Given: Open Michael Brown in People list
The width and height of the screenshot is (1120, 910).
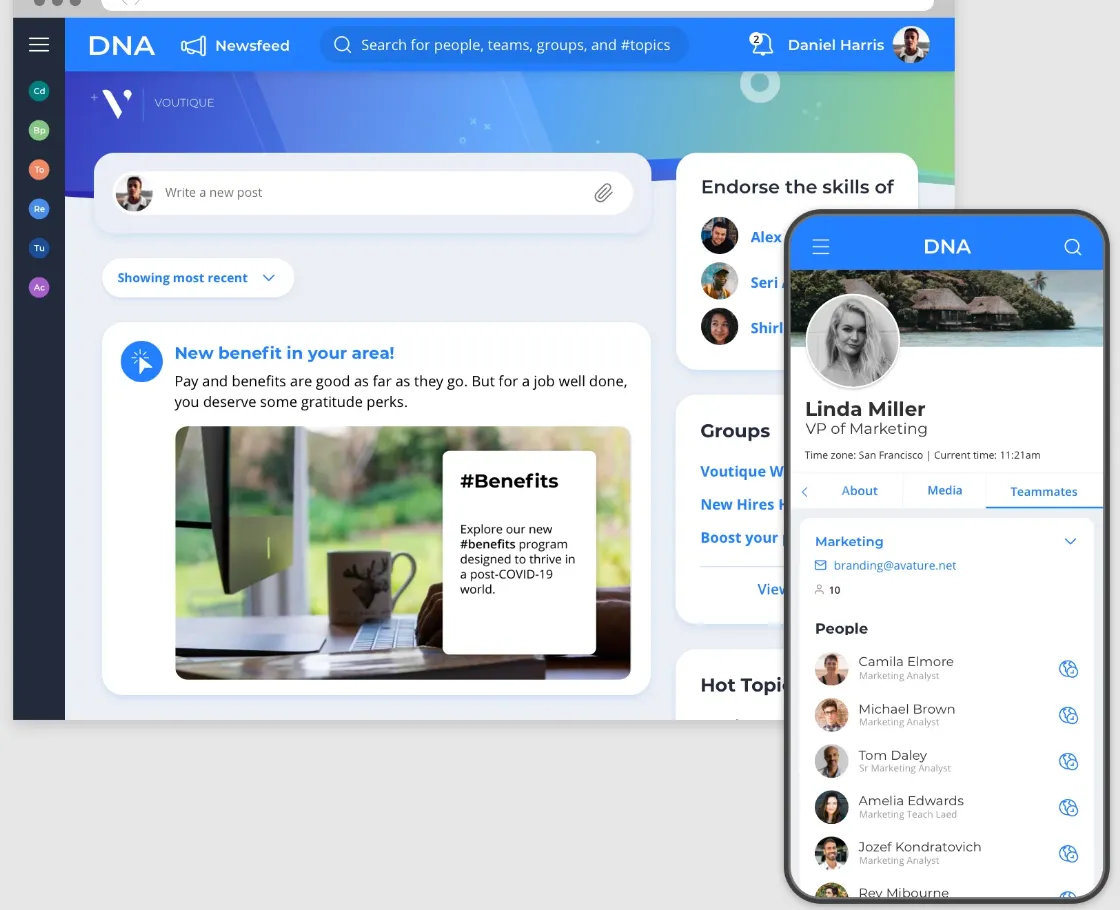Looking at the screenshot, I should tap(906, 709).
